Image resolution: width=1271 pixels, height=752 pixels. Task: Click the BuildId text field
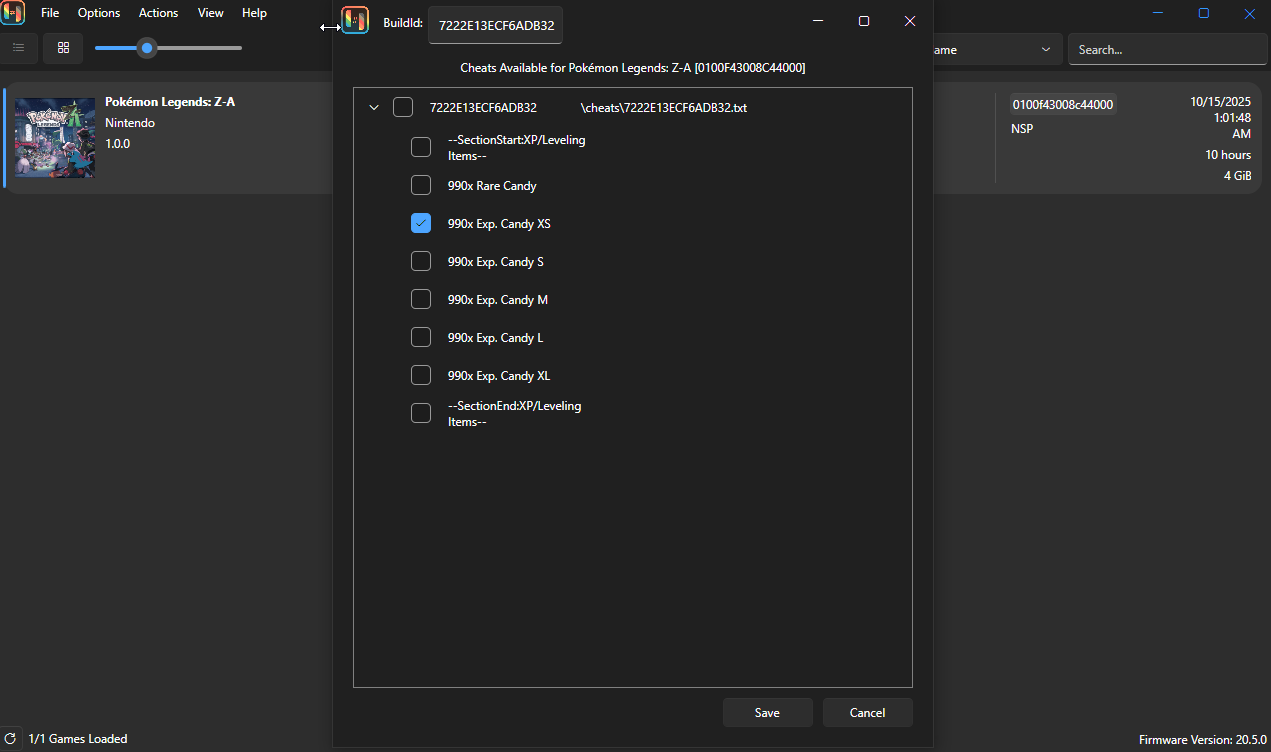coord(496,25)
